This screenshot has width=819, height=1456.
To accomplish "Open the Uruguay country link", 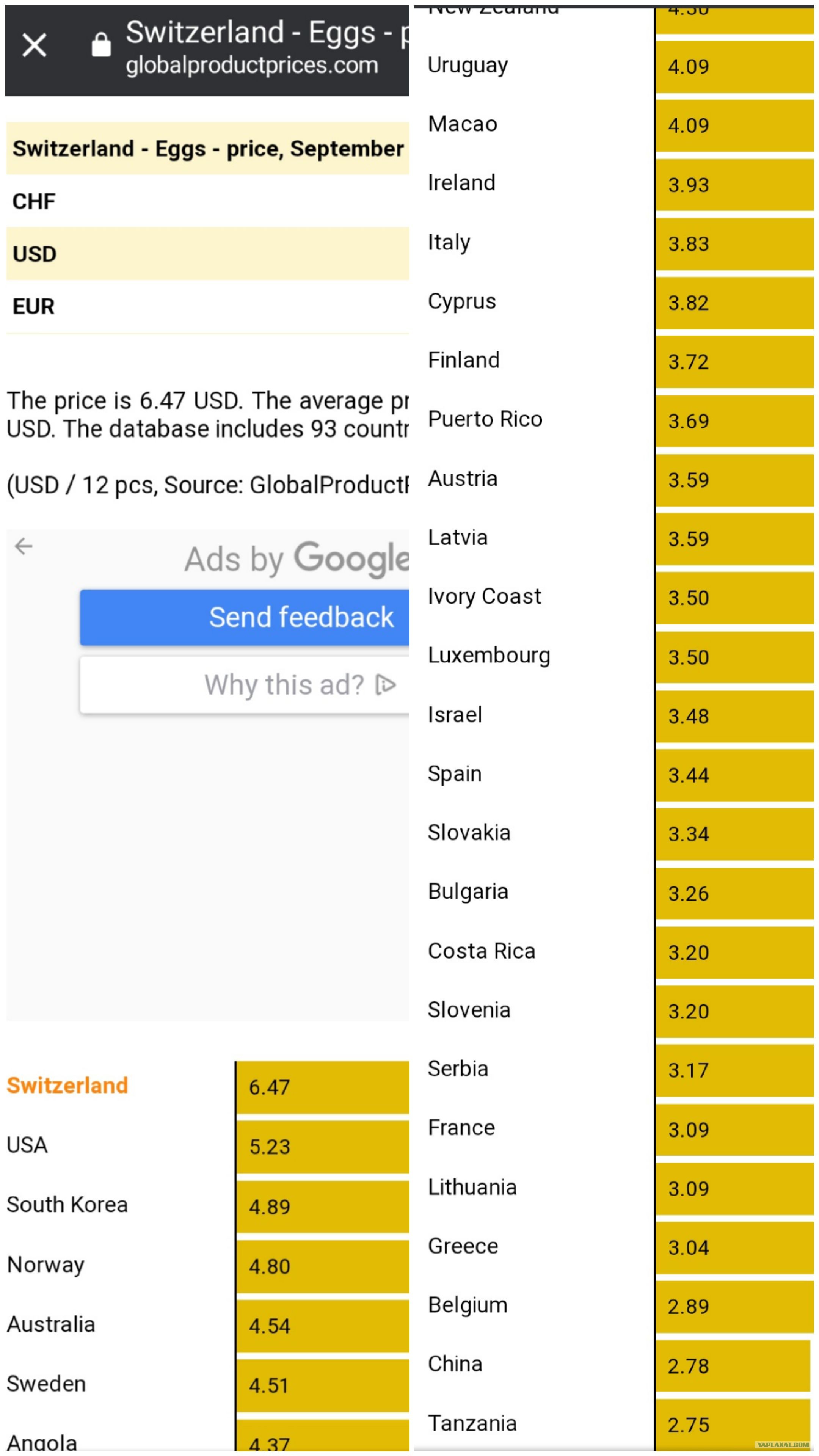I will click(x=468, y=65).
